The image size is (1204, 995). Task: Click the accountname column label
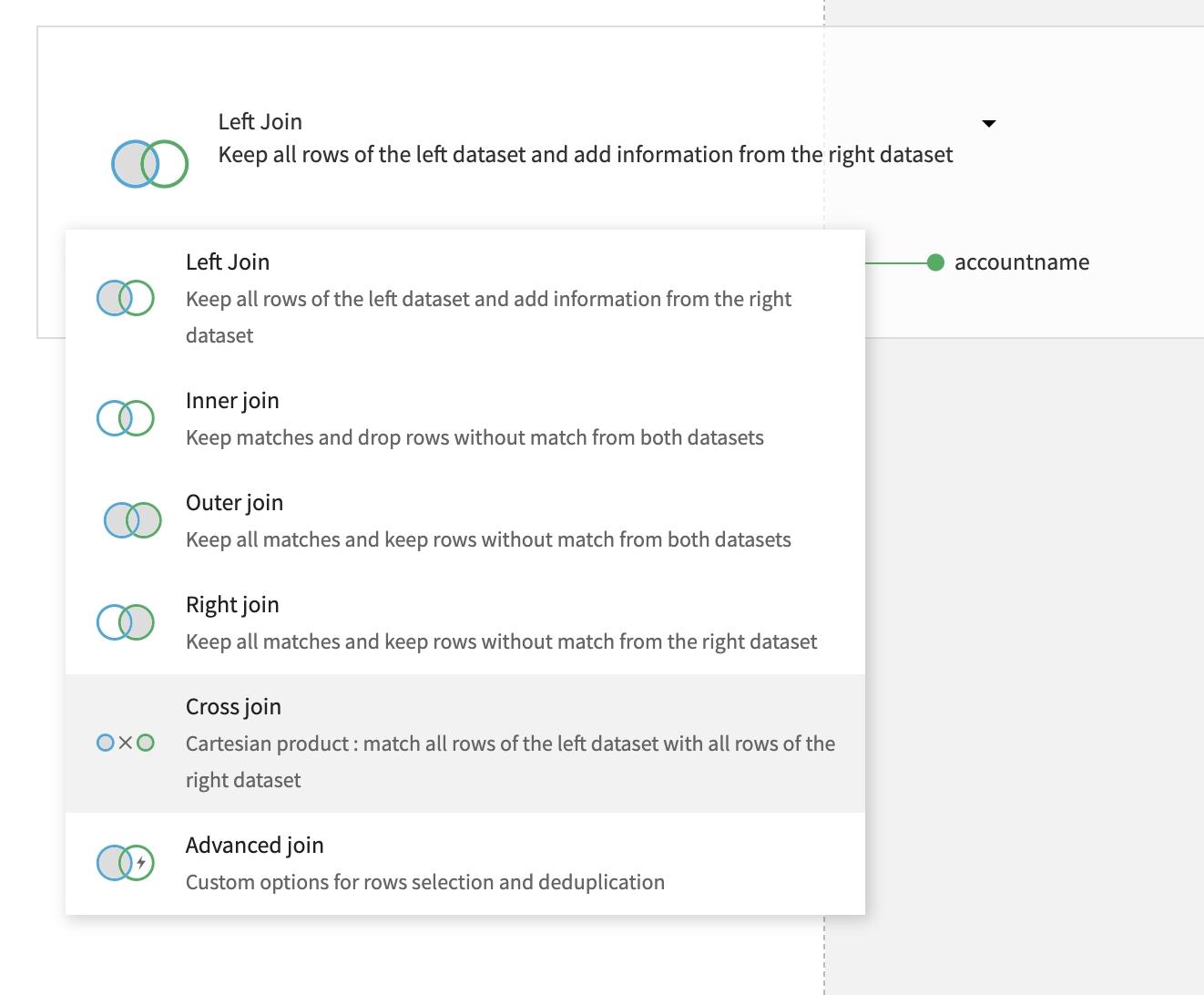tap(1021, 262)
